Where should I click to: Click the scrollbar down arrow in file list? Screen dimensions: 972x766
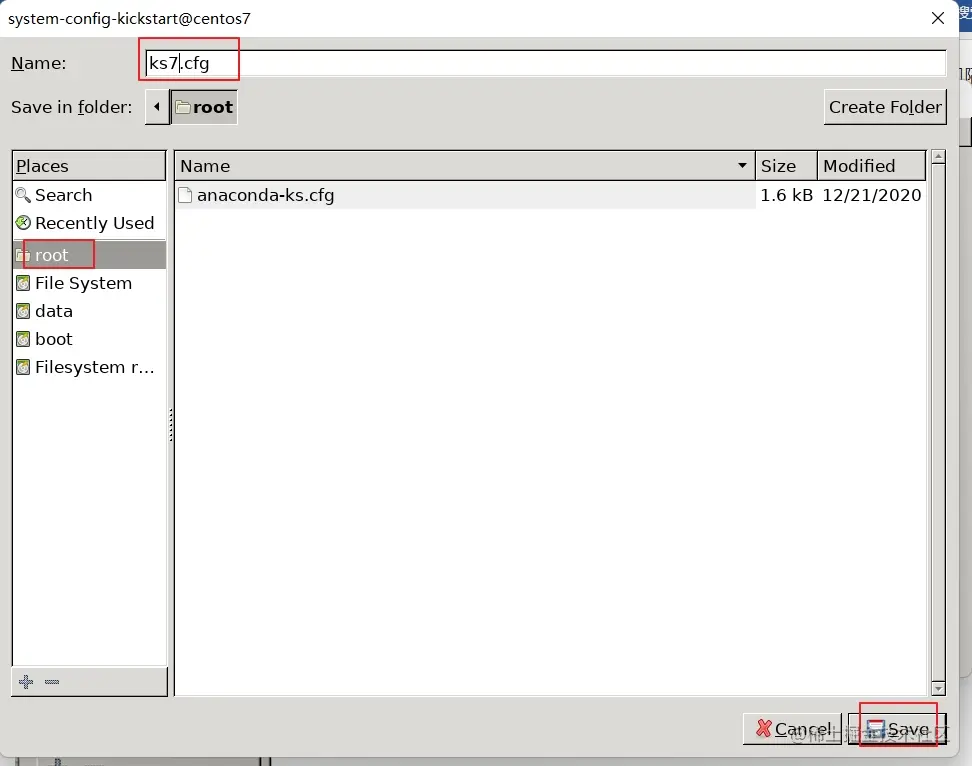click(x=938, y=689)
